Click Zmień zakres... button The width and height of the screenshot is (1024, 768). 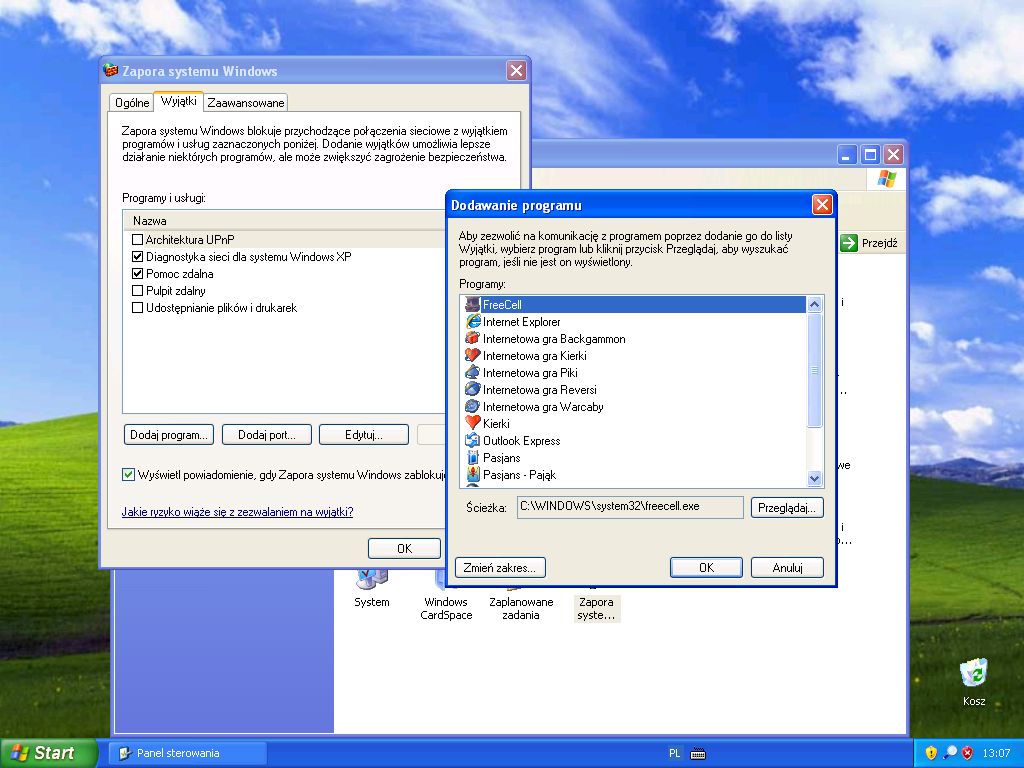pyautogui.click(x=500, y=568)
